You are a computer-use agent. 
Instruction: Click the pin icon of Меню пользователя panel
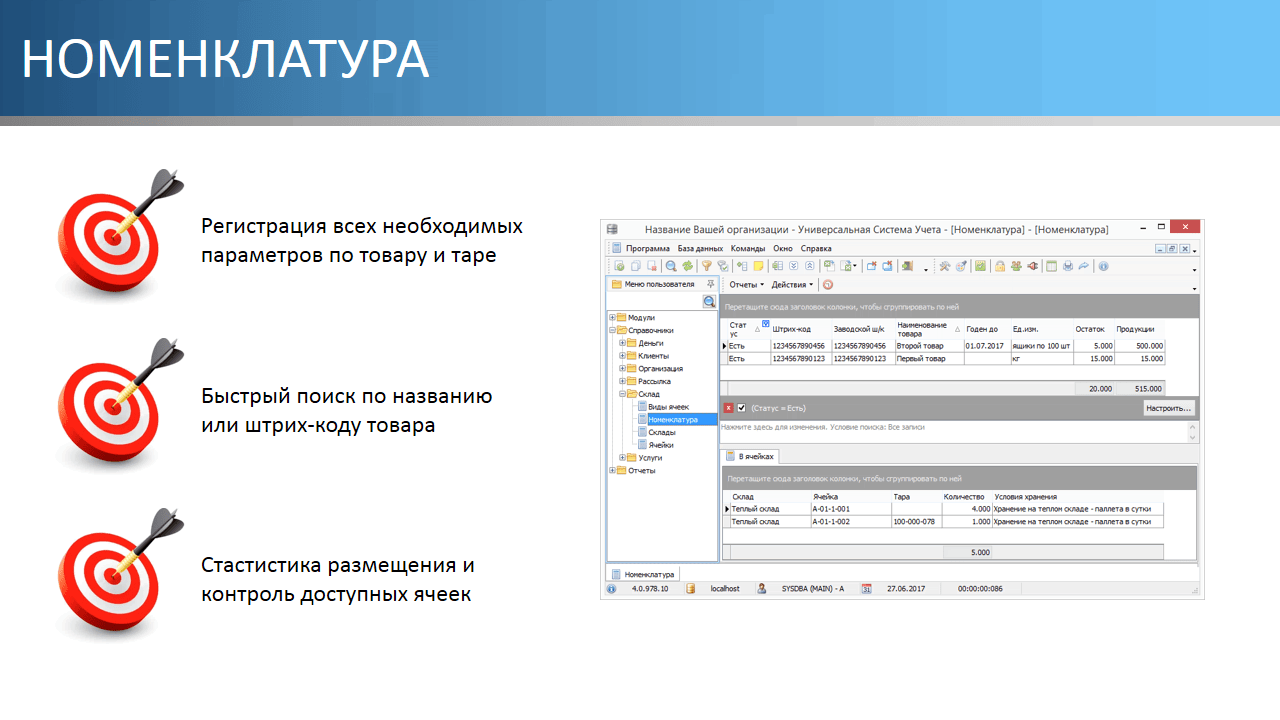point(710,284)
